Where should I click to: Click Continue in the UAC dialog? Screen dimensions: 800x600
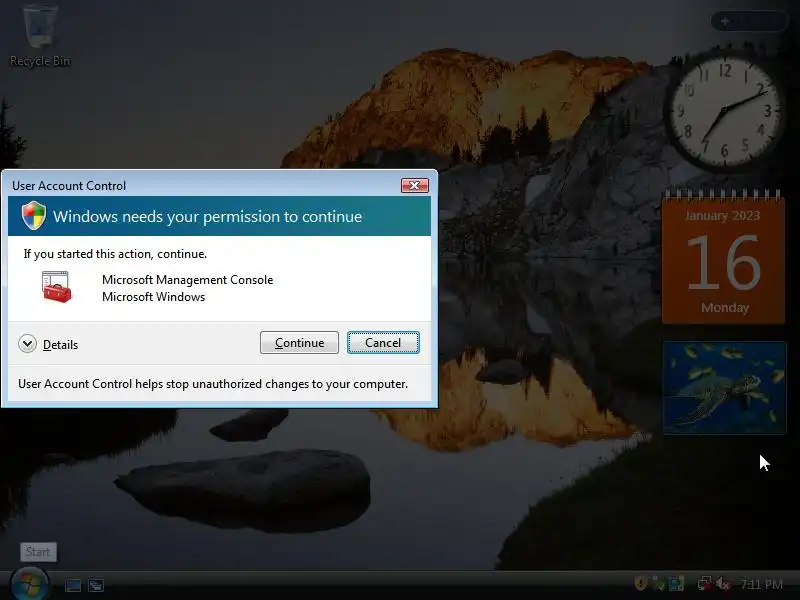[x=299, y=342]
